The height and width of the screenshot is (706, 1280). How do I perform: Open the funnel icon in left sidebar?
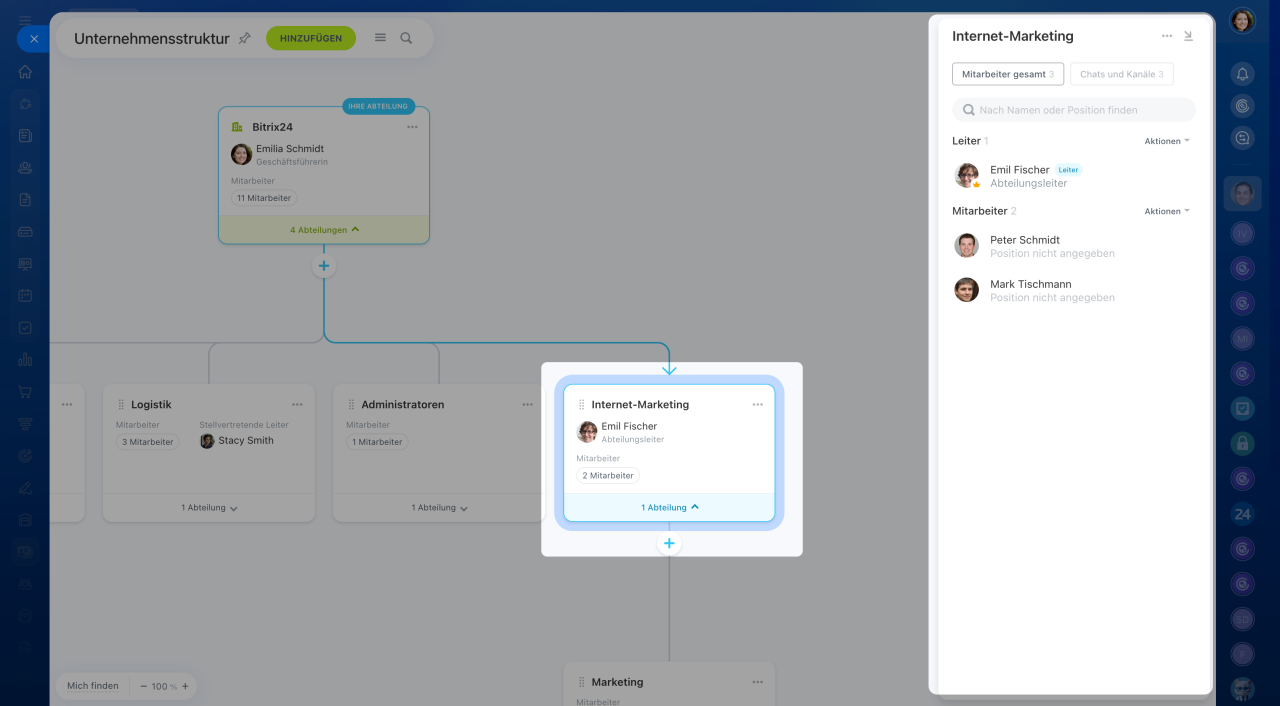point(25,424)
